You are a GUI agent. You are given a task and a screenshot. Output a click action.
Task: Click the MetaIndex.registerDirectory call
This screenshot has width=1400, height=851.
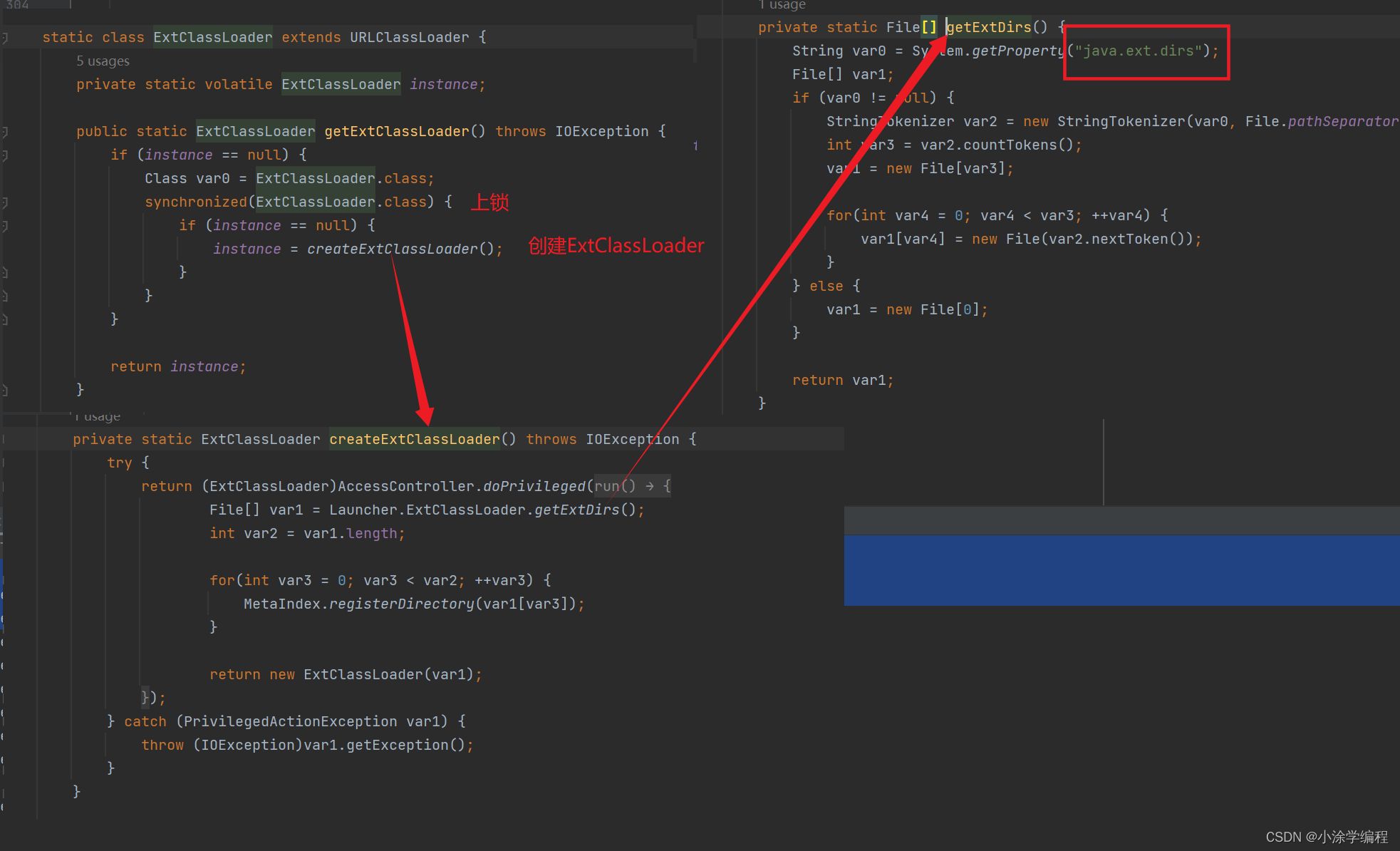coord(356,604)
